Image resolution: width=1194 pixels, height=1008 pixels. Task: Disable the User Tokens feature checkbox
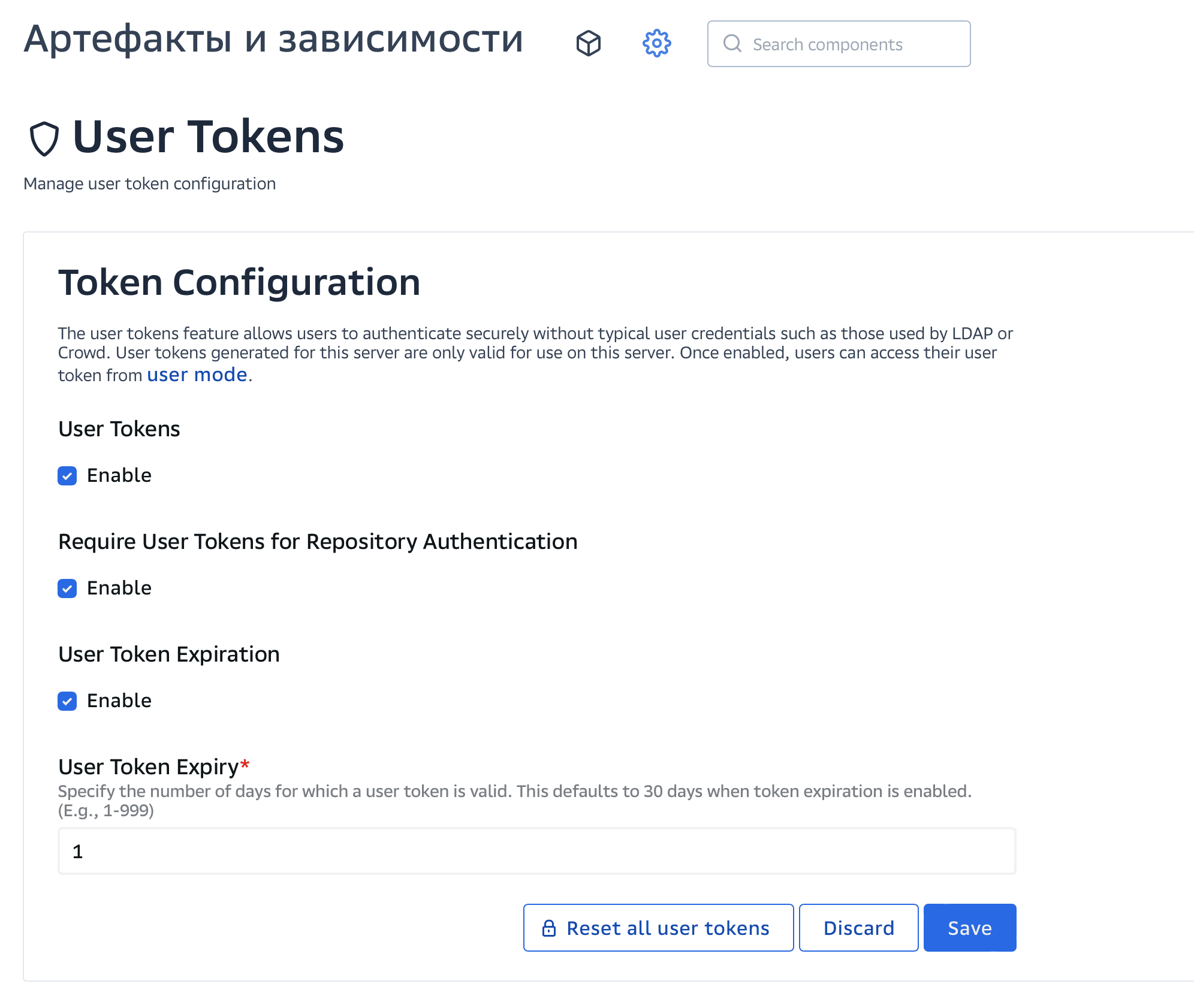tap(67, 475)
